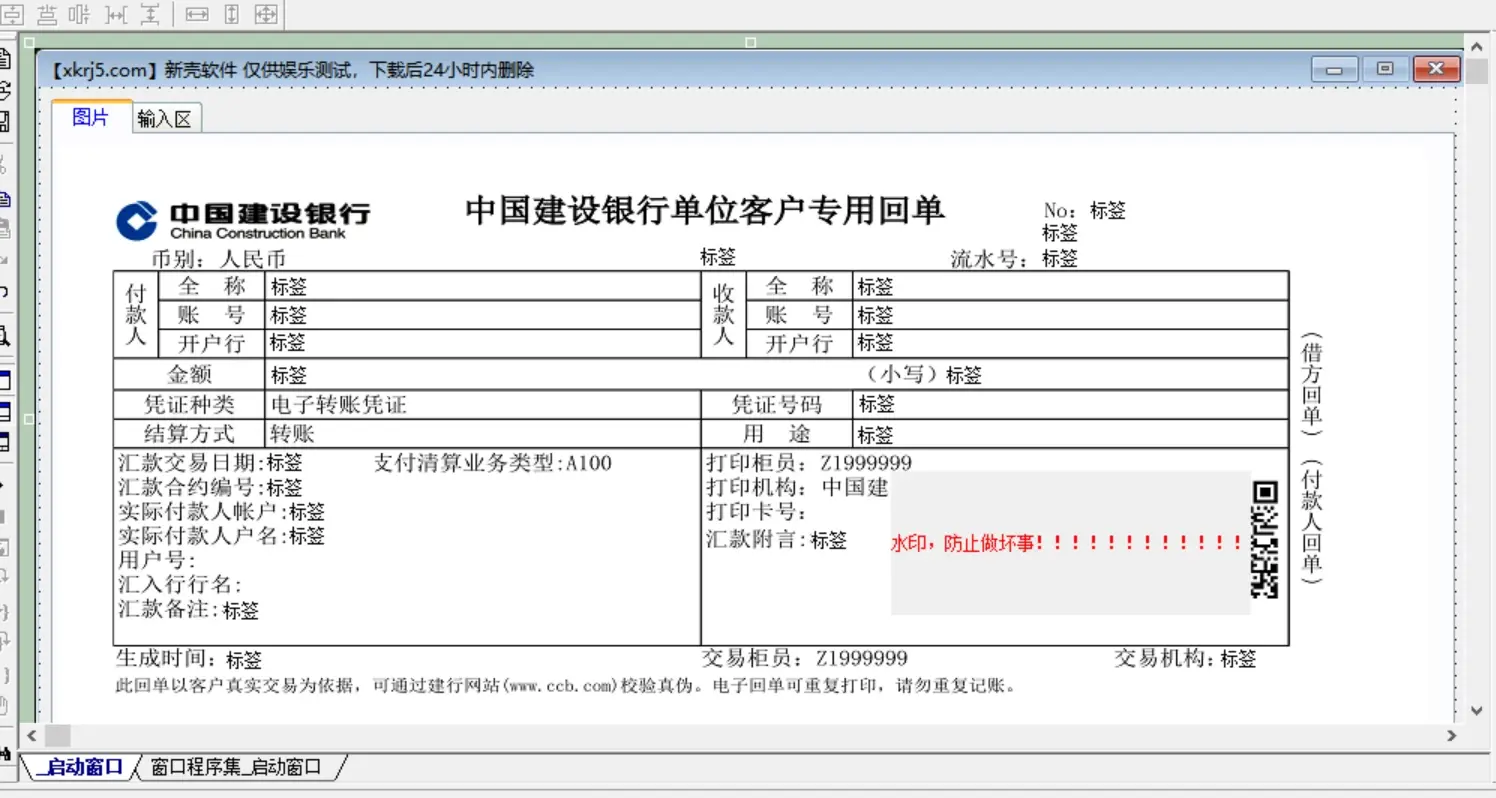Click the QR code image on the receipt

point(1265,540)
